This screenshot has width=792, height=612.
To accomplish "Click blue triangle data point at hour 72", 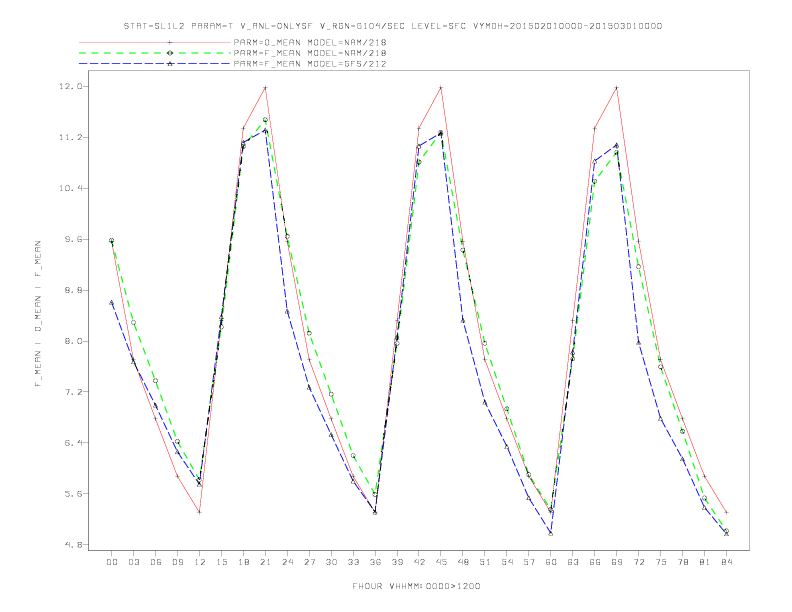I will tap(638, 342).
